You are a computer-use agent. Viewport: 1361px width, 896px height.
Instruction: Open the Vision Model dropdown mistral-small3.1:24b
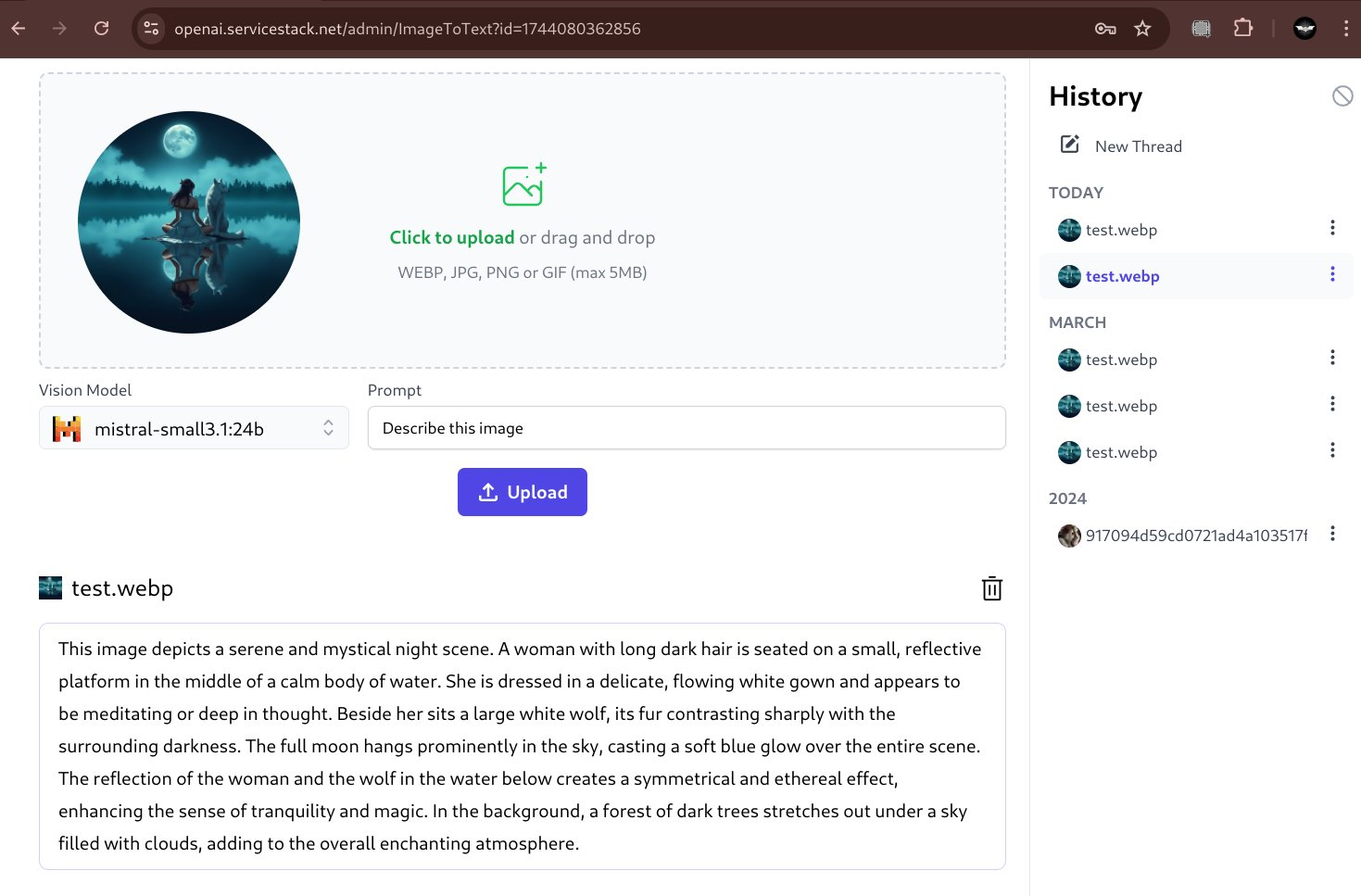pyautogui.click(x=194, y=428)
